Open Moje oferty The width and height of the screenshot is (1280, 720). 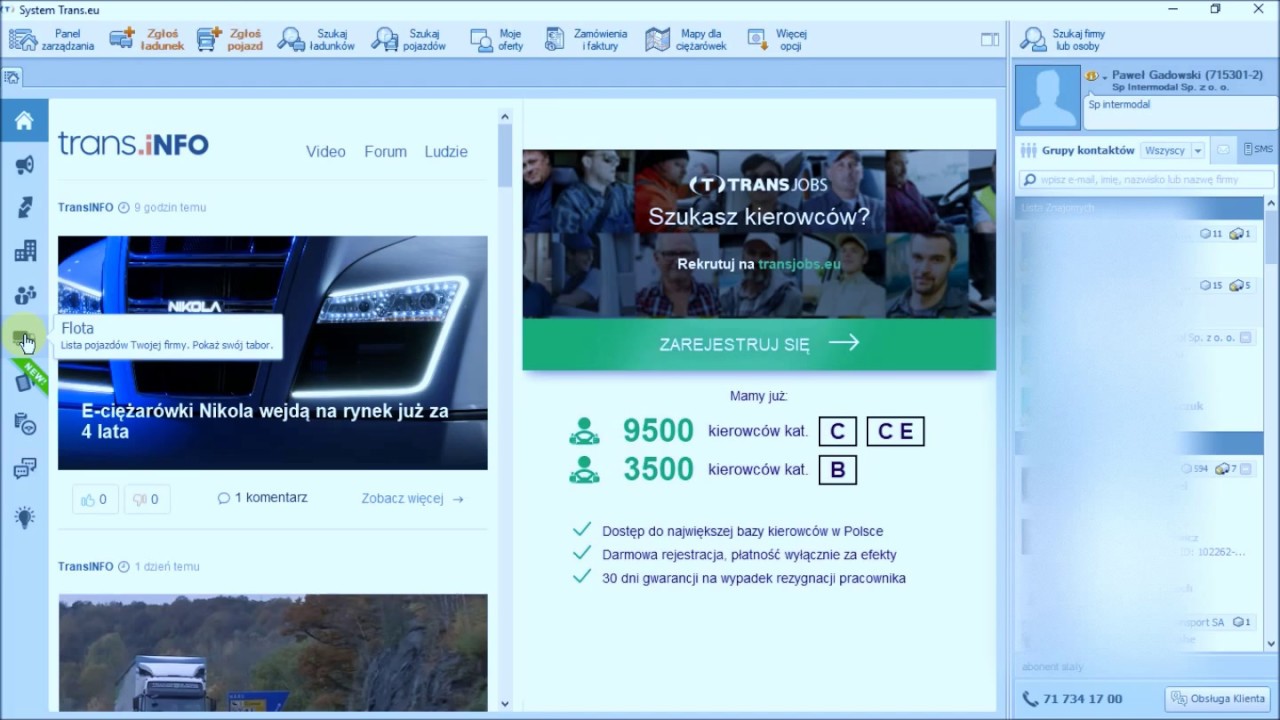497,39
